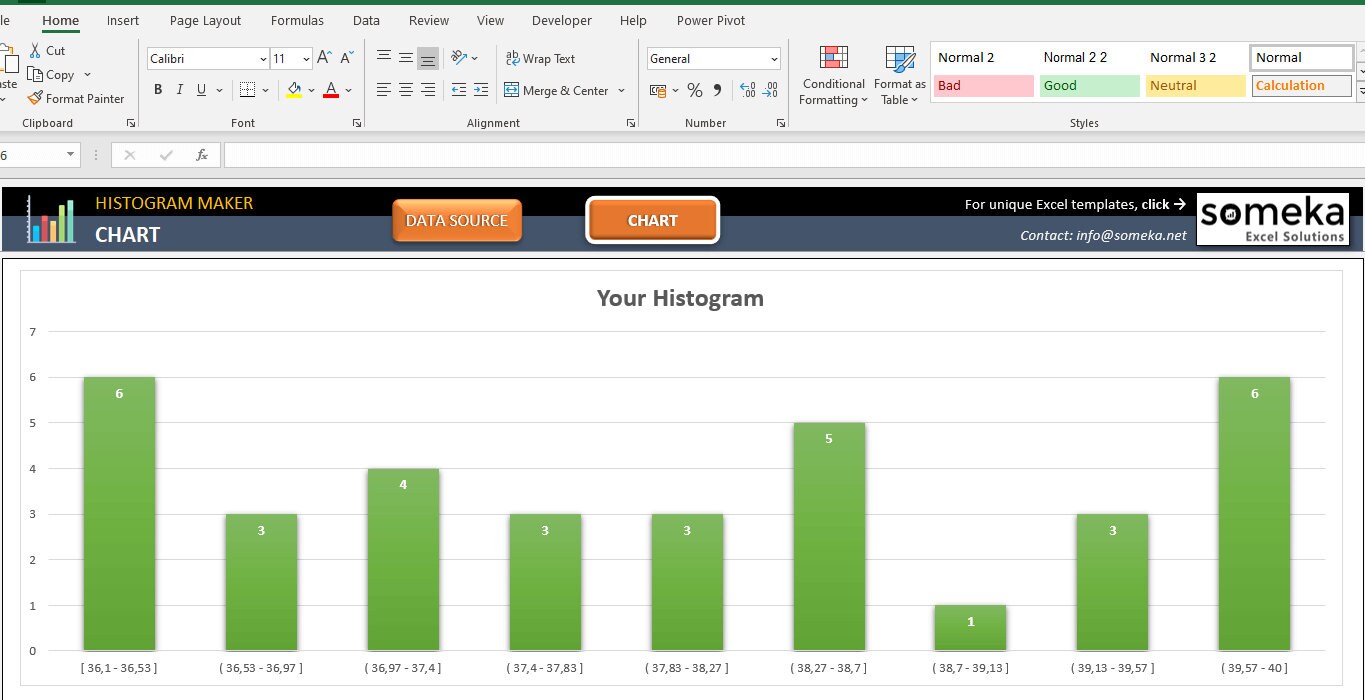Open Conditional Formatting options

point(832,75)
